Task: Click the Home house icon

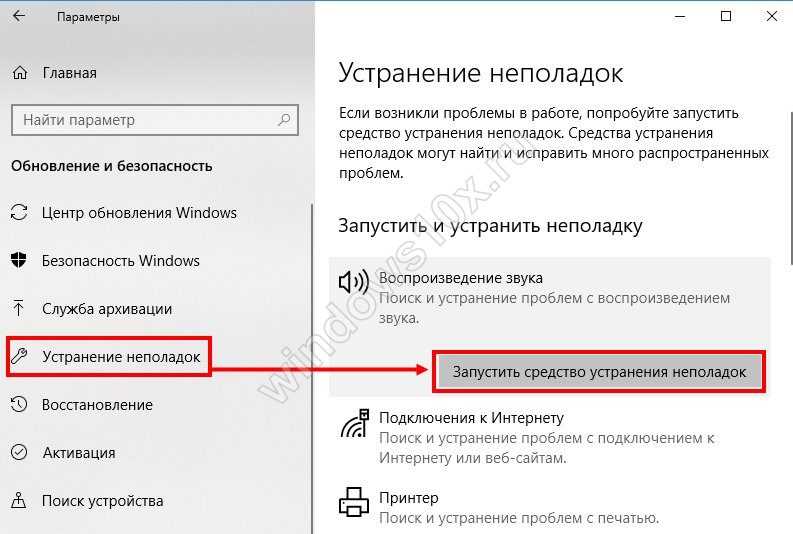Action: tap(20, 73)
